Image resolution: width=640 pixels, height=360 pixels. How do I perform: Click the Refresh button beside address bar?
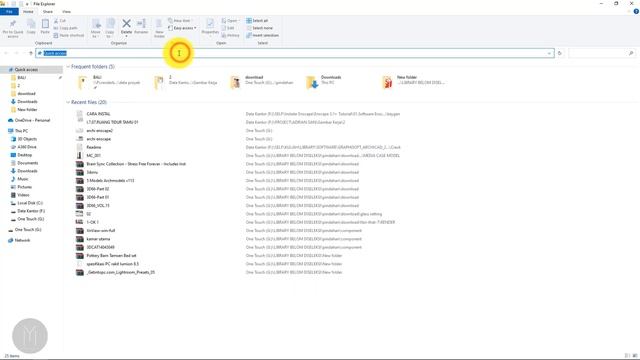560,53
